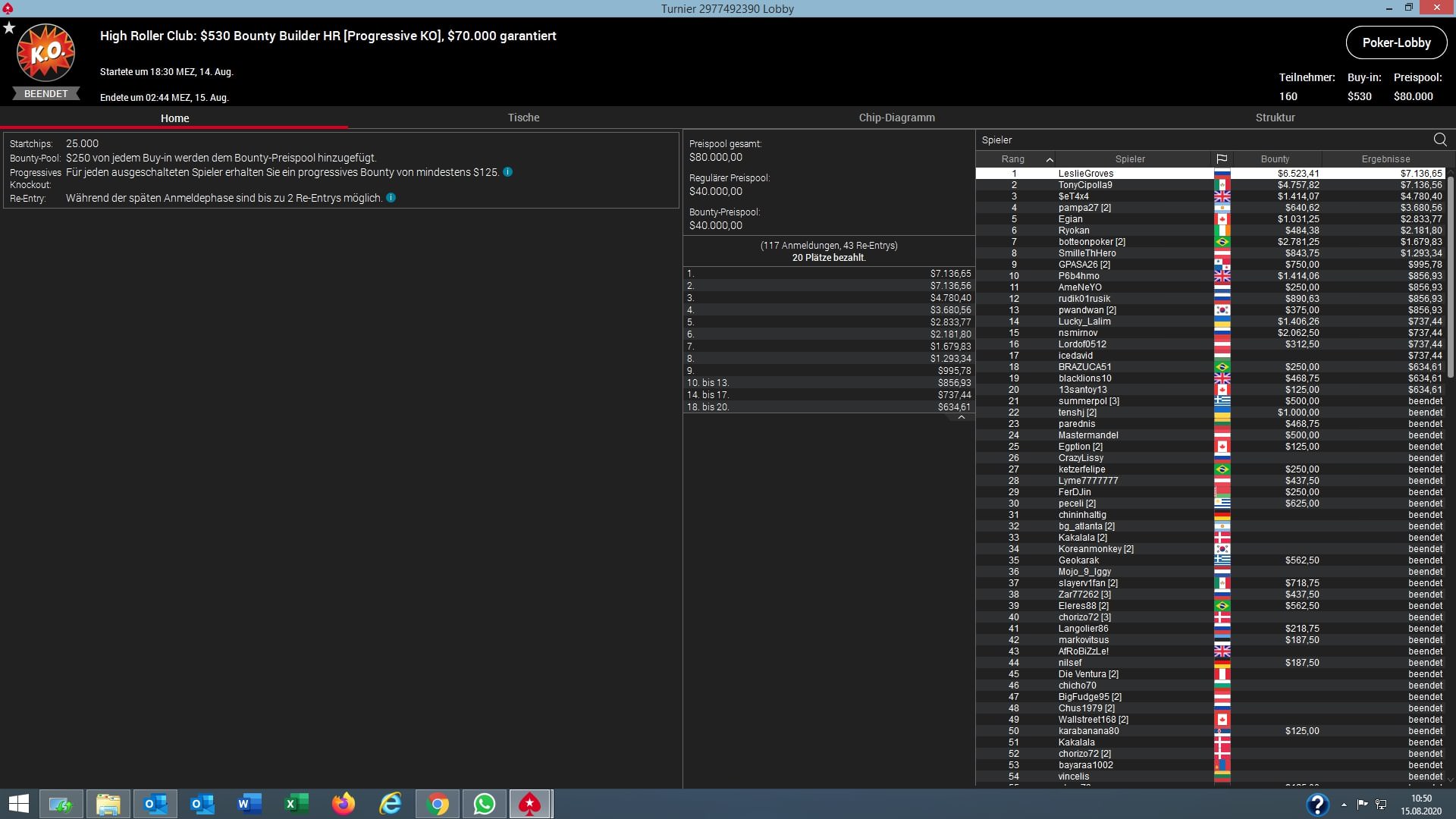
Task: Click the flag column header icon
Action: tap(1222, 159)
